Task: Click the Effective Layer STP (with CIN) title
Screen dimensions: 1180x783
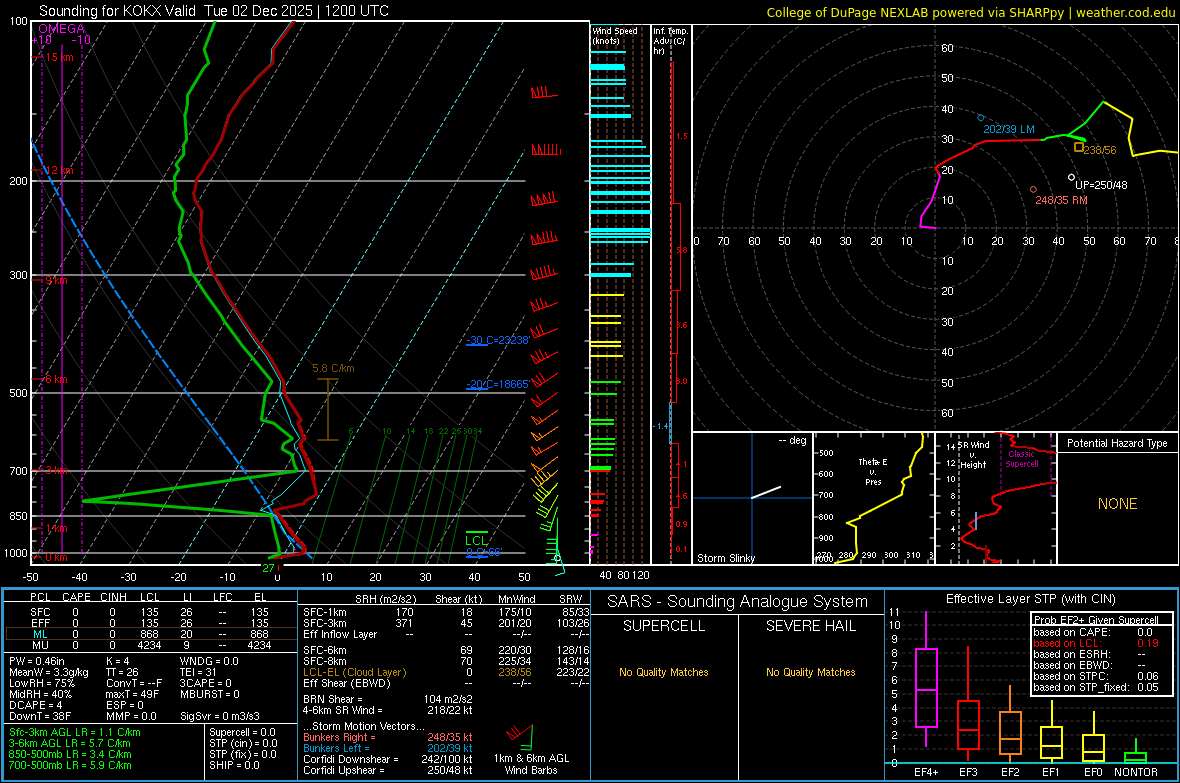Action: click(x=1030, y=599)
